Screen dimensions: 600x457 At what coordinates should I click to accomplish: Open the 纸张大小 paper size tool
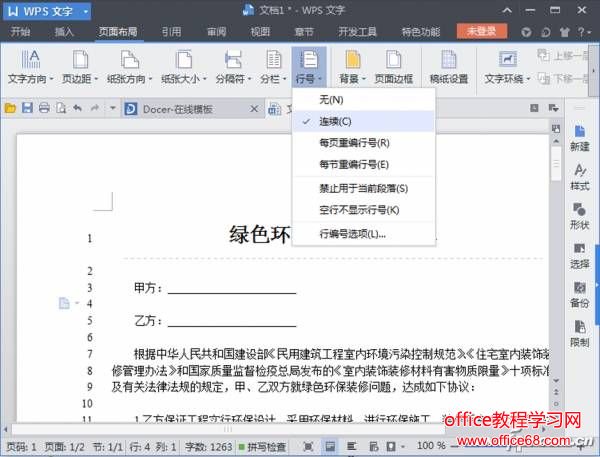[184, 67]
